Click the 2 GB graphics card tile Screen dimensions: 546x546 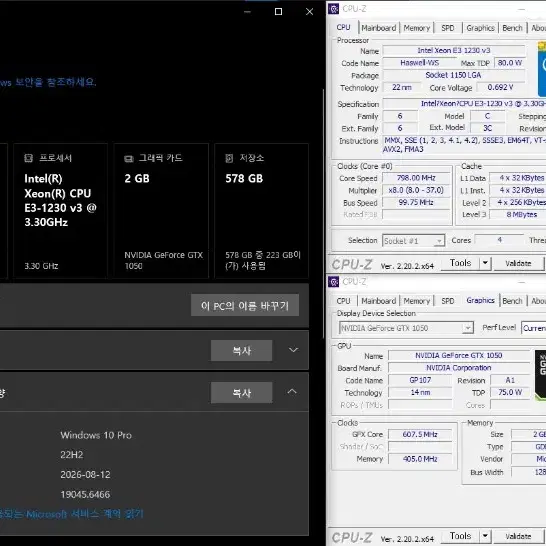[x=161, y=211]
